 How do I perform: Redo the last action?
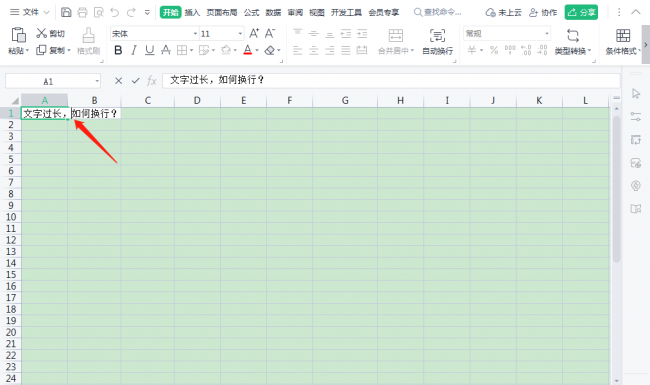click(131, 12)
